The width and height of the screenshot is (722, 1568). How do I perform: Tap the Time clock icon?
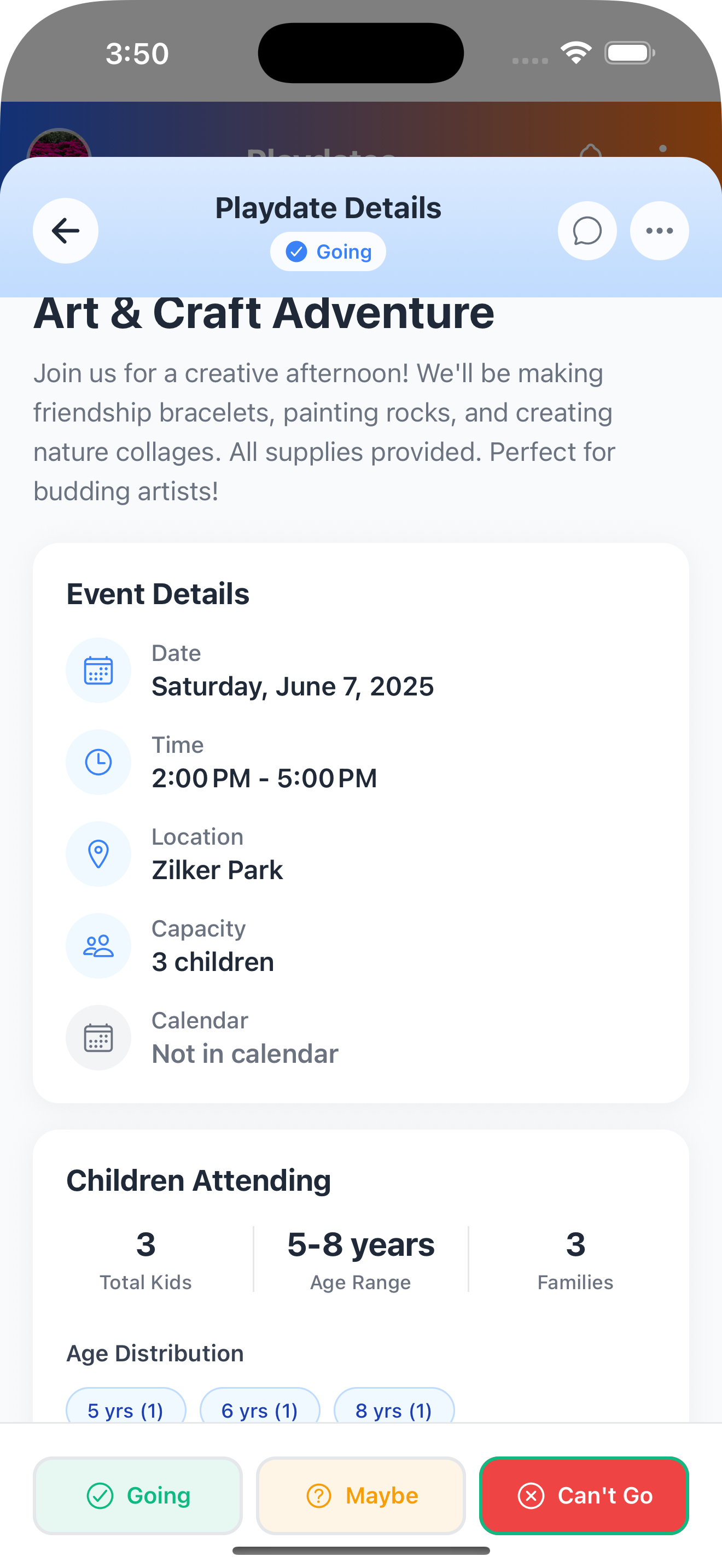[98, 762]
